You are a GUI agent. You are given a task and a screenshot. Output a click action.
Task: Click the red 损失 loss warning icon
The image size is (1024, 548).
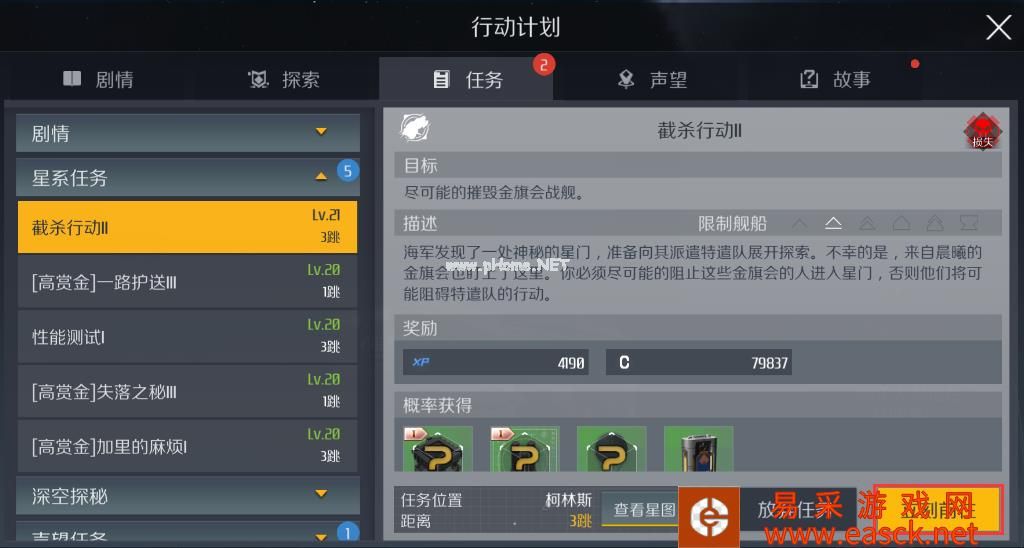(x=982, y=131)
